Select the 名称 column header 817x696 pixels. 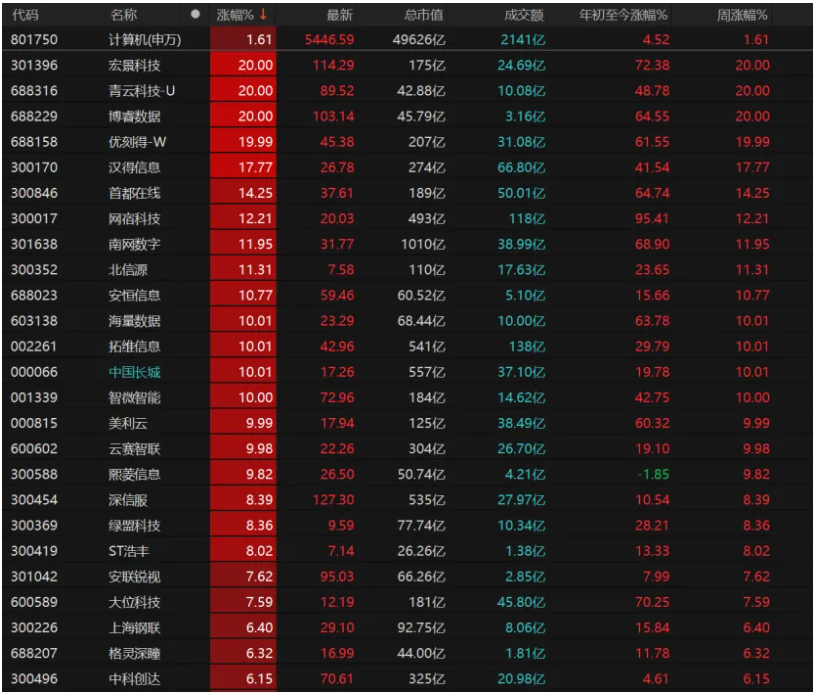point(124,15)
